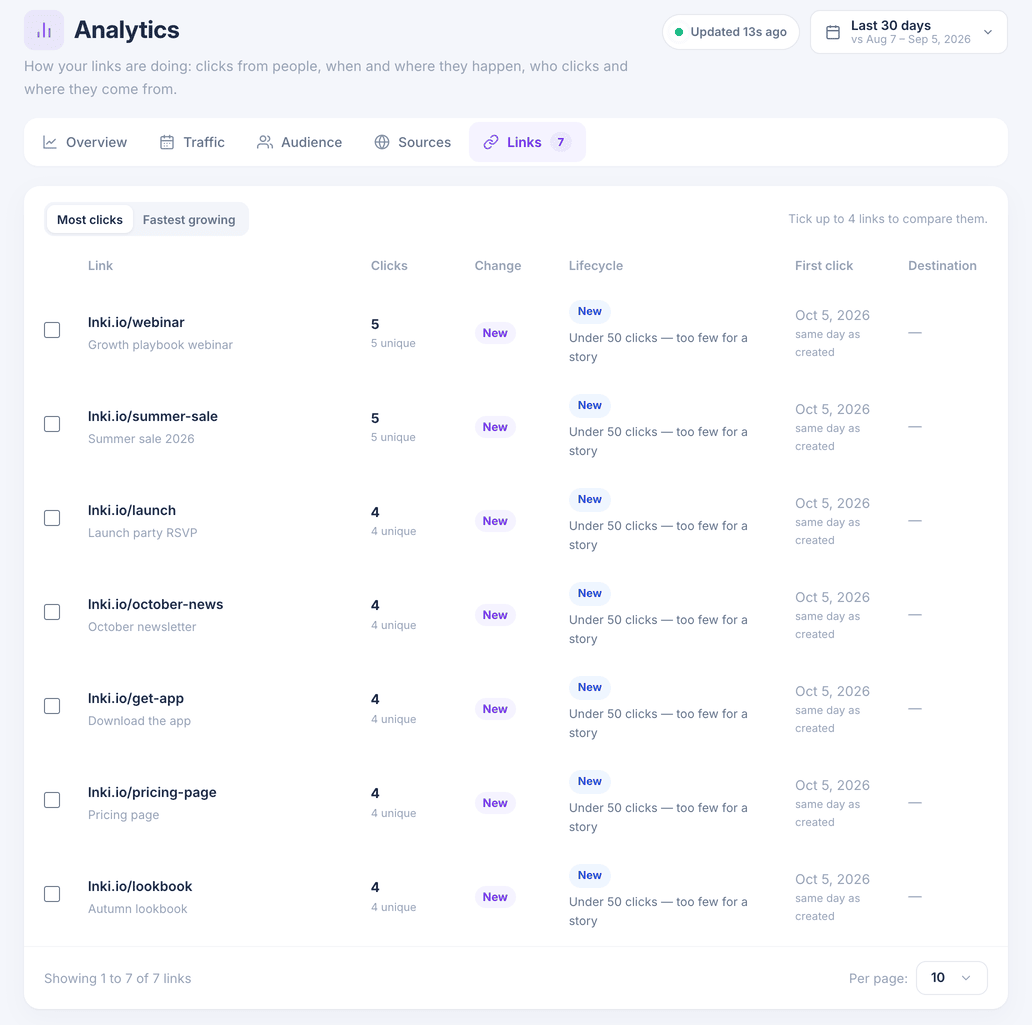Open the lnki.io/launch link
This screenshot has height=1025, width=1032.
pyautogui.click(x=132, y=510)
